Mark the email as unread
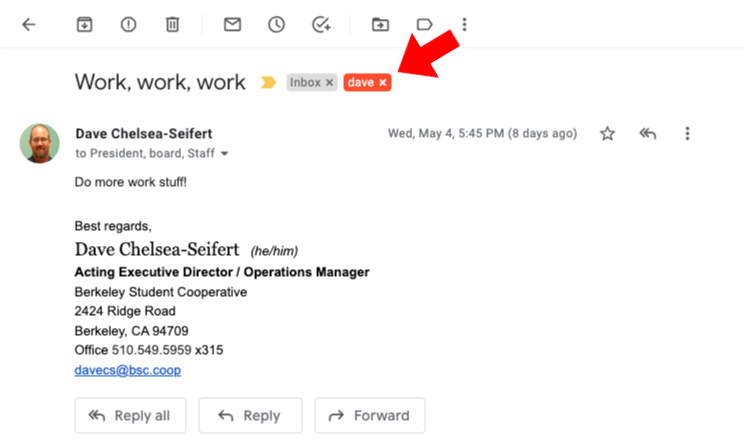Screen dimensions: 744x448 pos(232,24)
